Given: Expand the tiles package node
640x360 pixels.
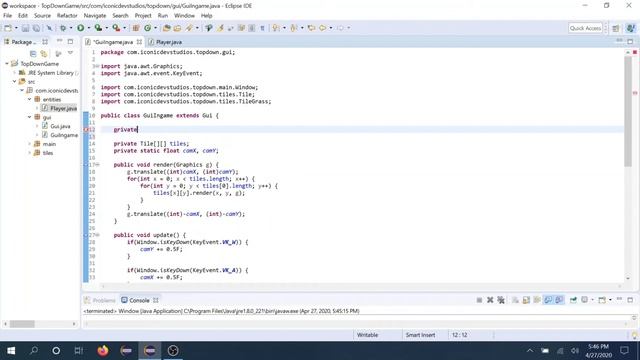Looking at the screenshot, I should point(30,153).
